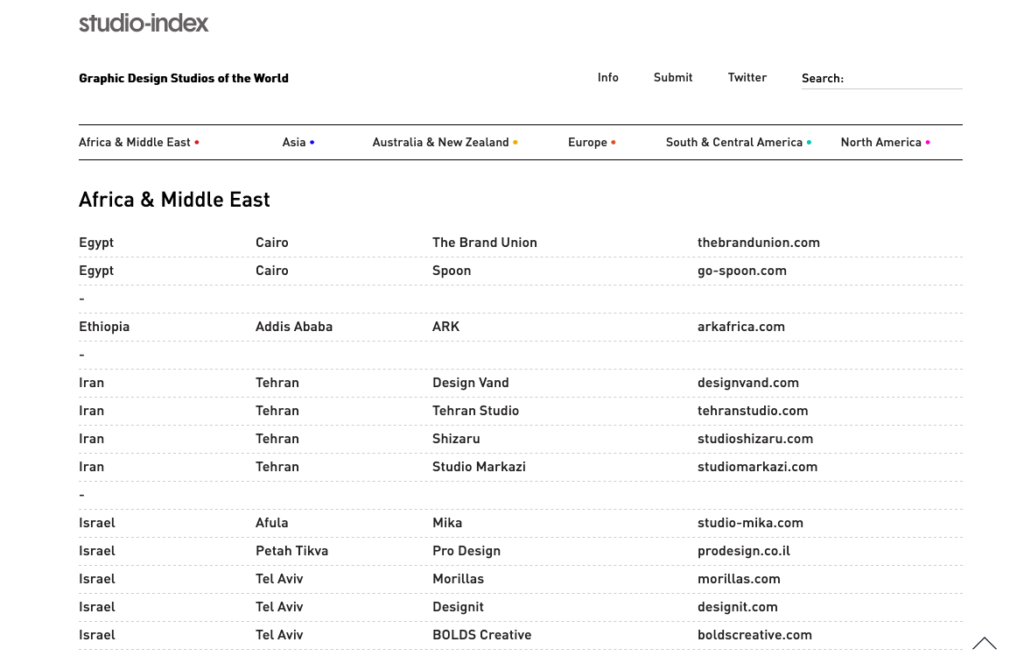The image size is (1024, 656).
Task: Visit thebrandunion.com link
Action: (x=758, y=243)
